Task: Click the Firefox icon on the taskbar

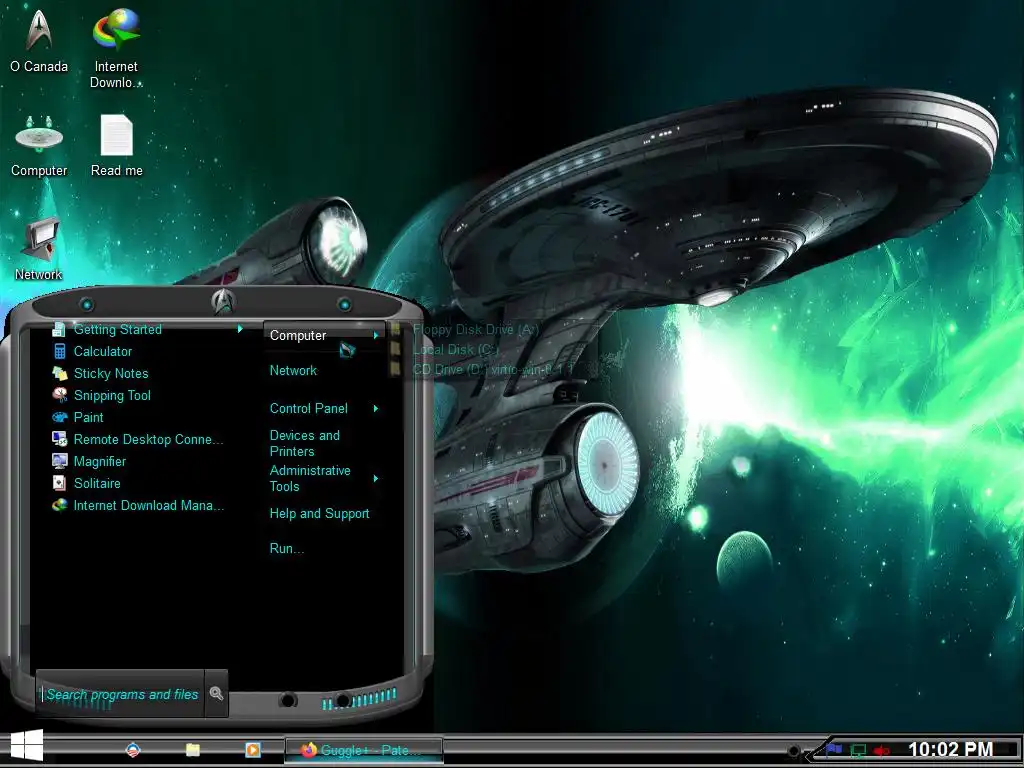Action: point(308,750)
